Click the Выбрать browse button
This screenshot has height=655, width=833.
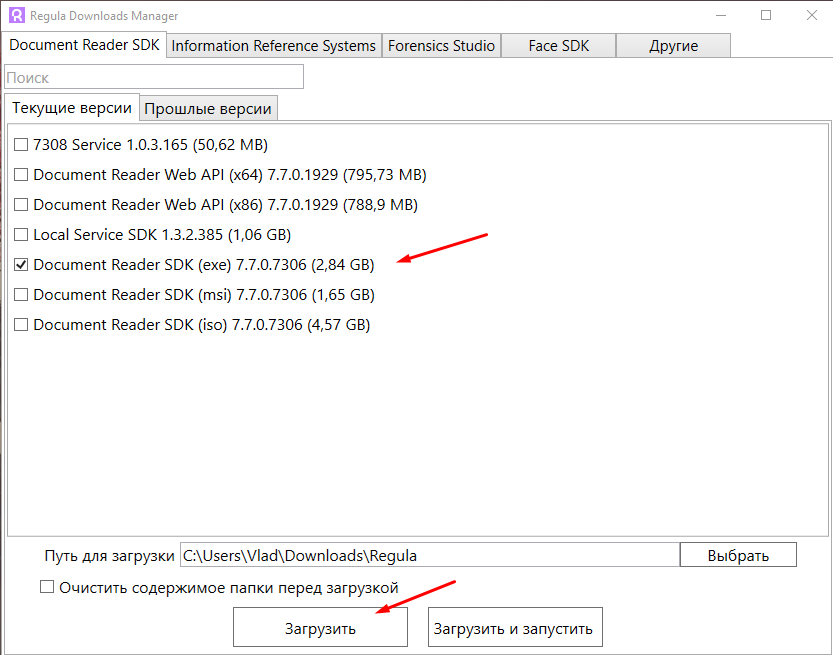738,555
